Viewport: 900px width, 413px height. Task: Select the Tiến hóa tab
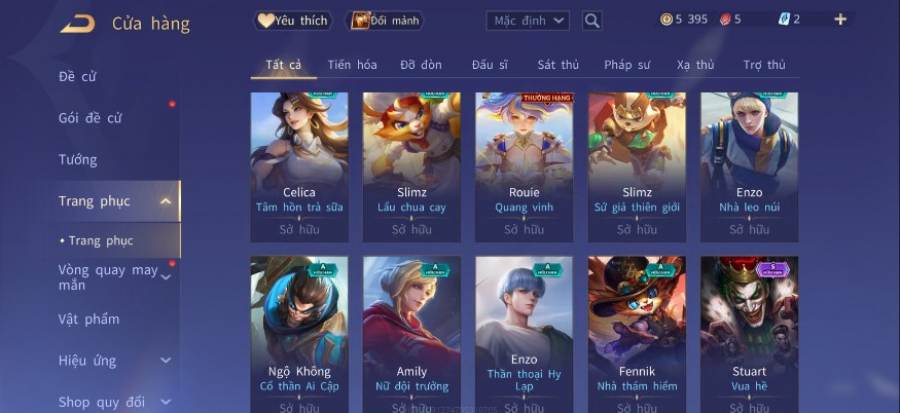tap(352, 65)
